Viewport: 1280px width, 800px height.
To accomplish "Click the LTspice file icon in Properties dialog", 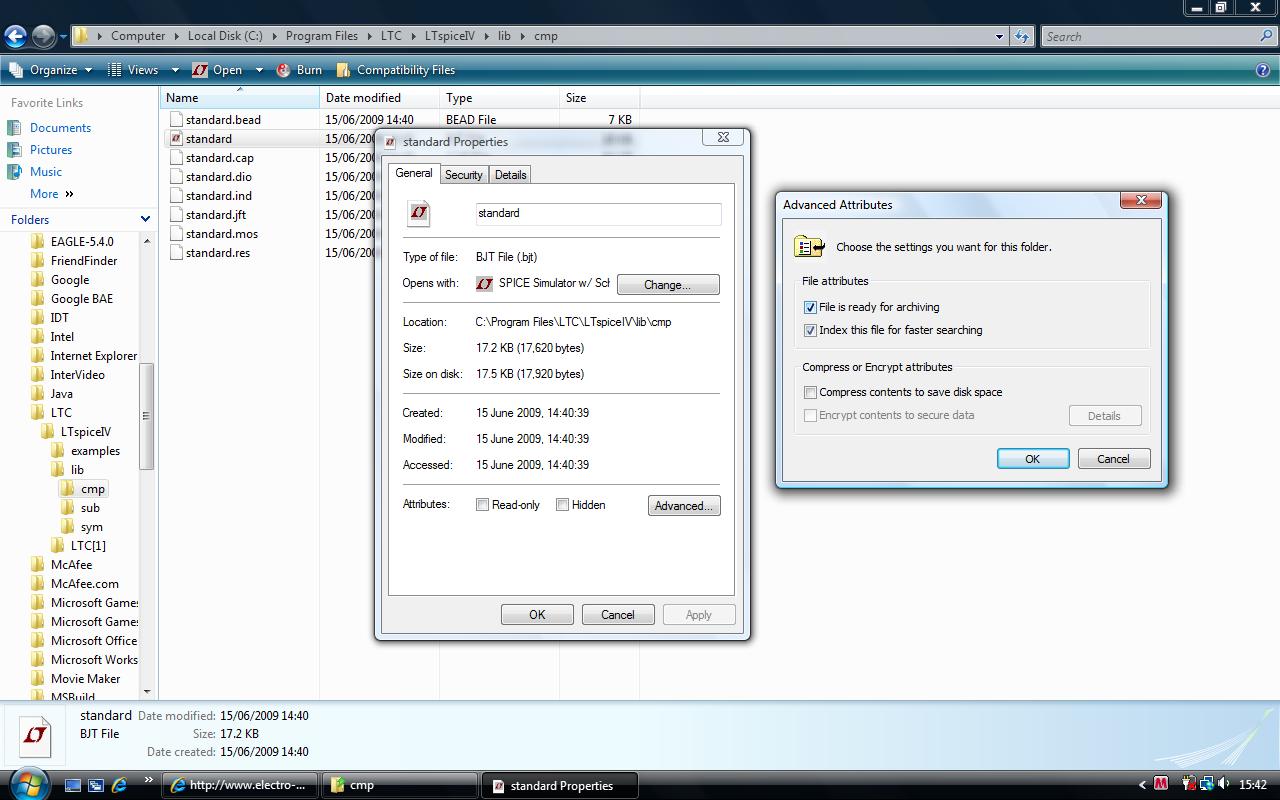I will click(x=419, y=212).
